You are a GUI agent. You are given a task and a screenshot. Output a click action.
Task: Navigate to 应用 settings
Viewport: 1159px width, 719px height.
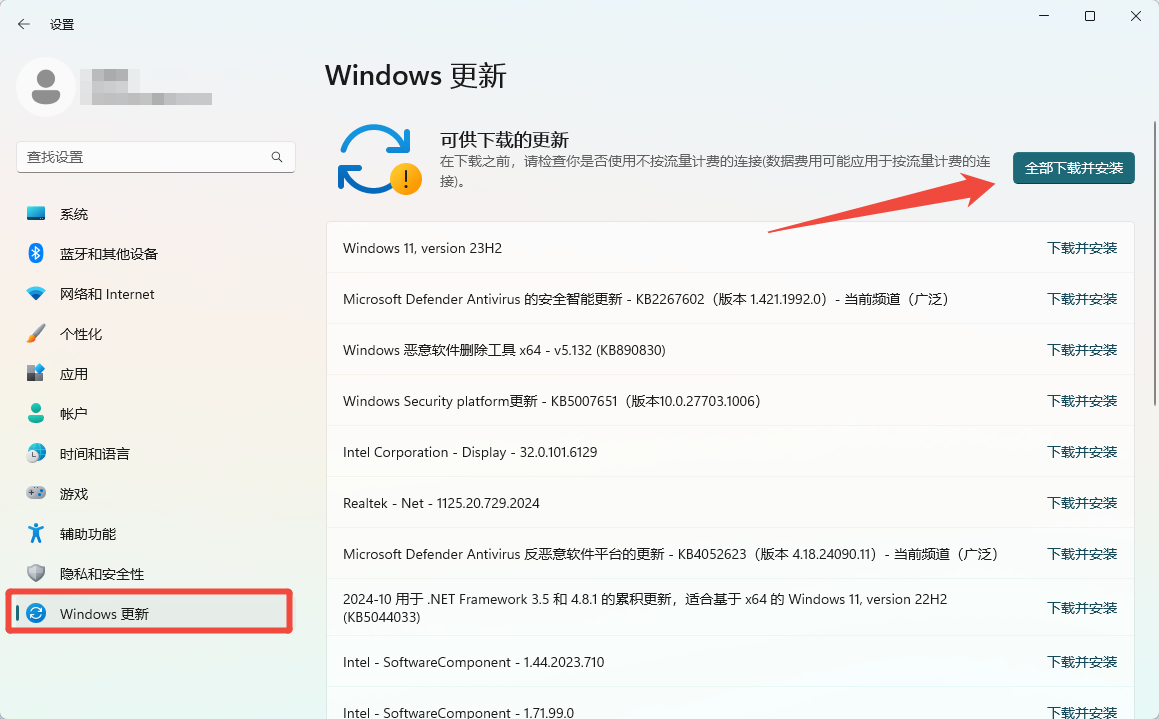(156, 373)
